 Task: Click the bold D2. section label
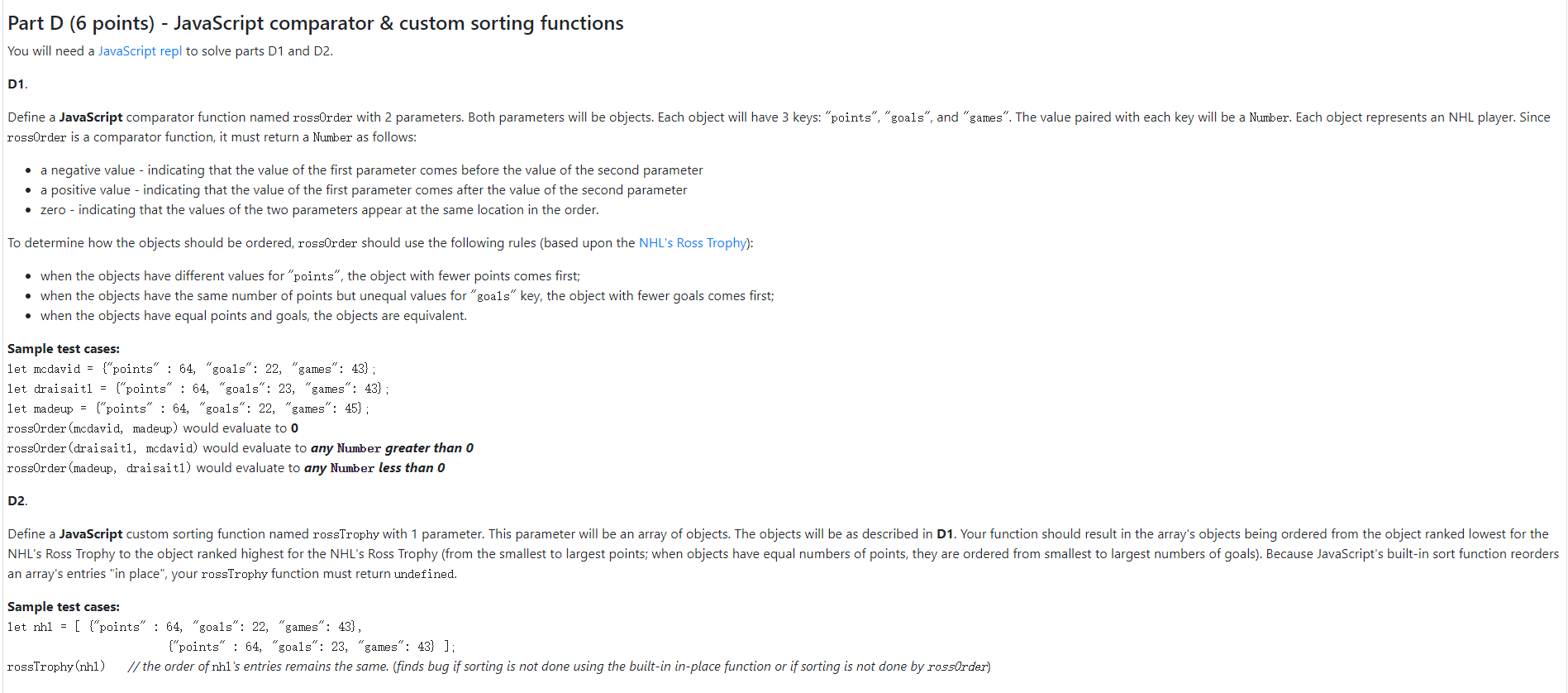tap(17, 501)
